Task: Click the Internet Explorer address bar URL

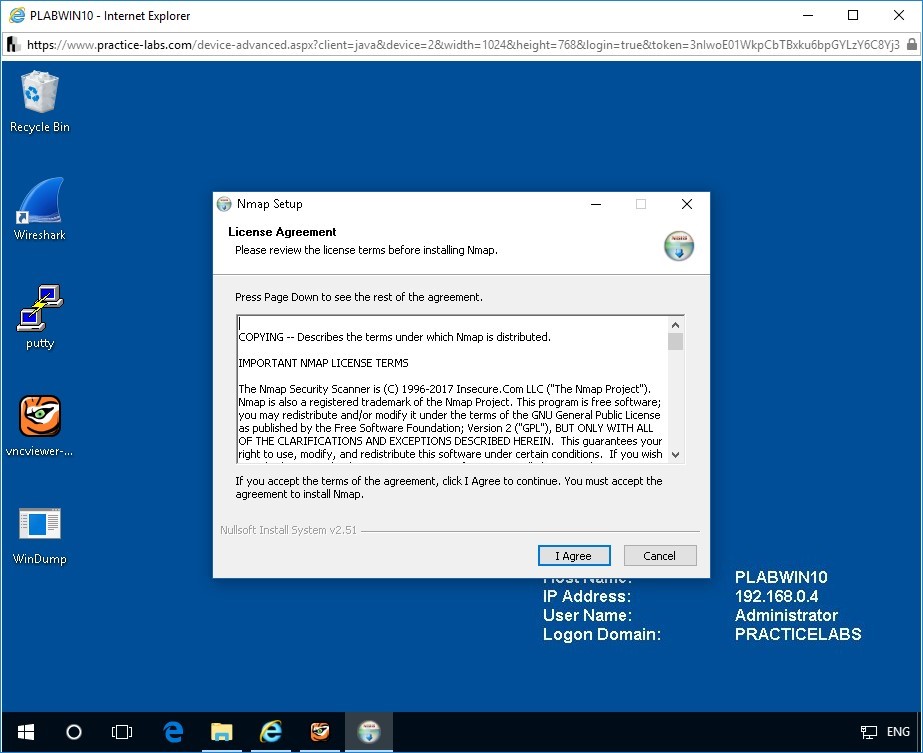Action: pyautogui.click(x=463, y=45)
